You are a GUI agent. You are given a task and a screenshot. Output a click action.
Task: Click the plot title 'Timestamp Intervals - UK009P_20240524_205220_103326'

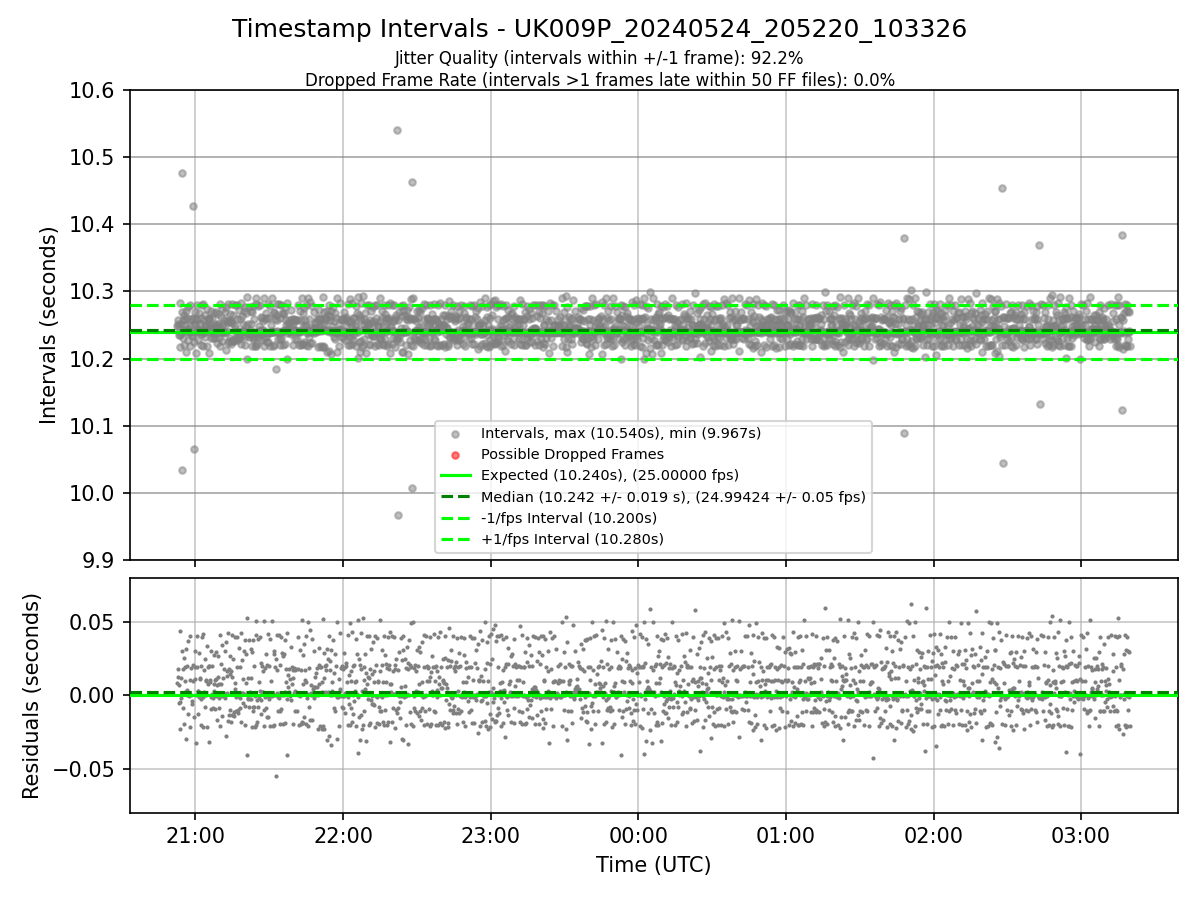point(599,29)
